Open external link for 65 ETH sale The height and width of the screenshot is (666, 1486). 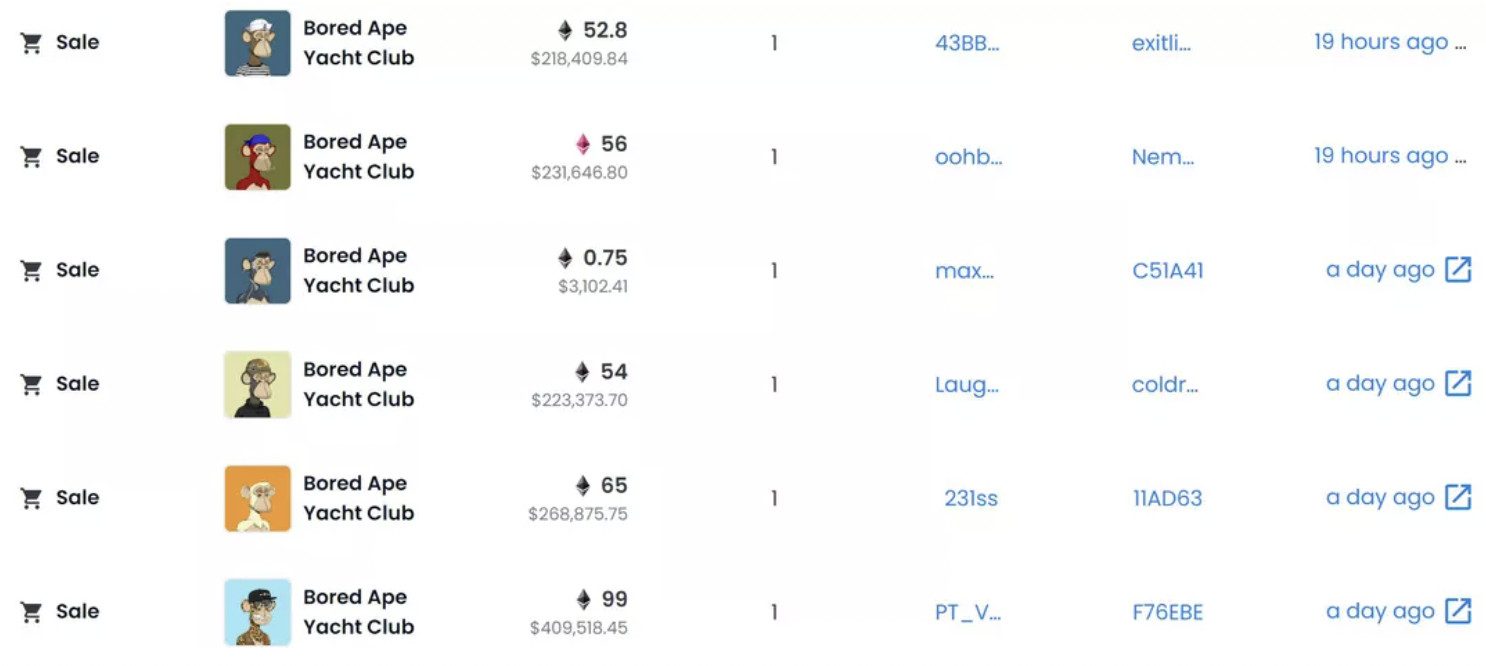coord(1458,498)
